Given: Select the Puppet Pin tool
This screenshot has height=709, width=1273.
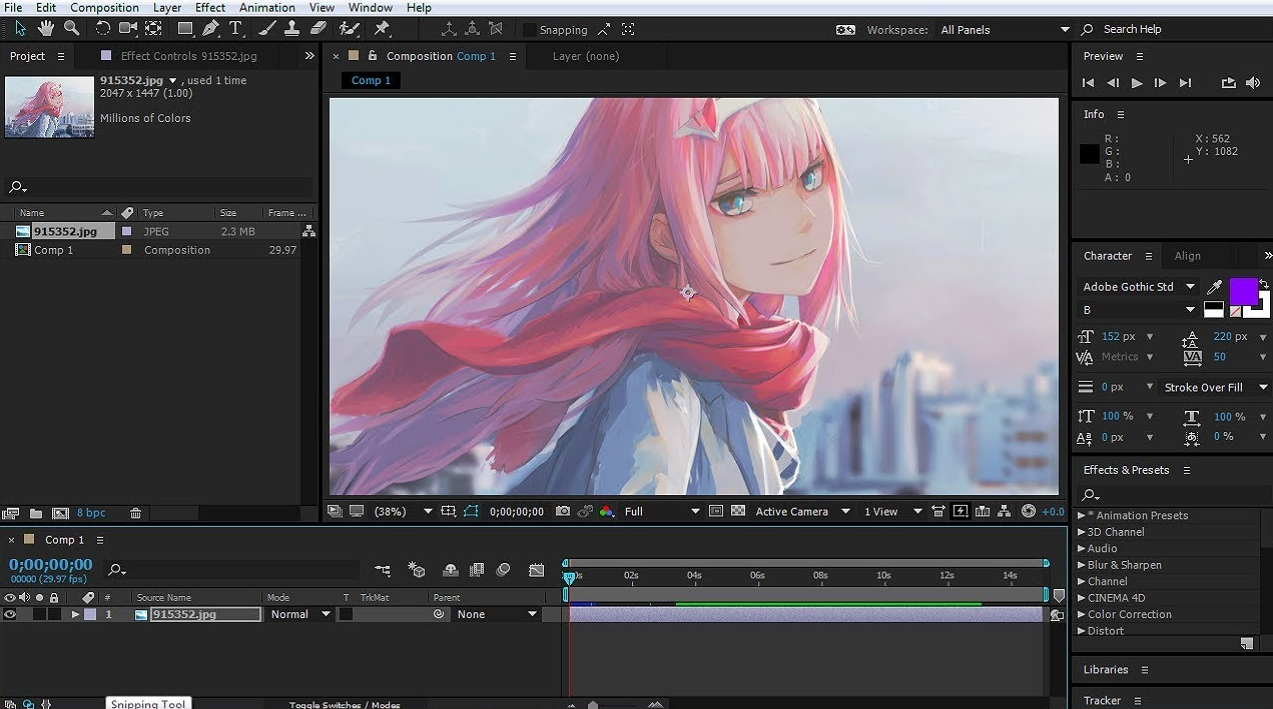Looking at the screenshot, I should pyautogui.click(x=381, y=29).
